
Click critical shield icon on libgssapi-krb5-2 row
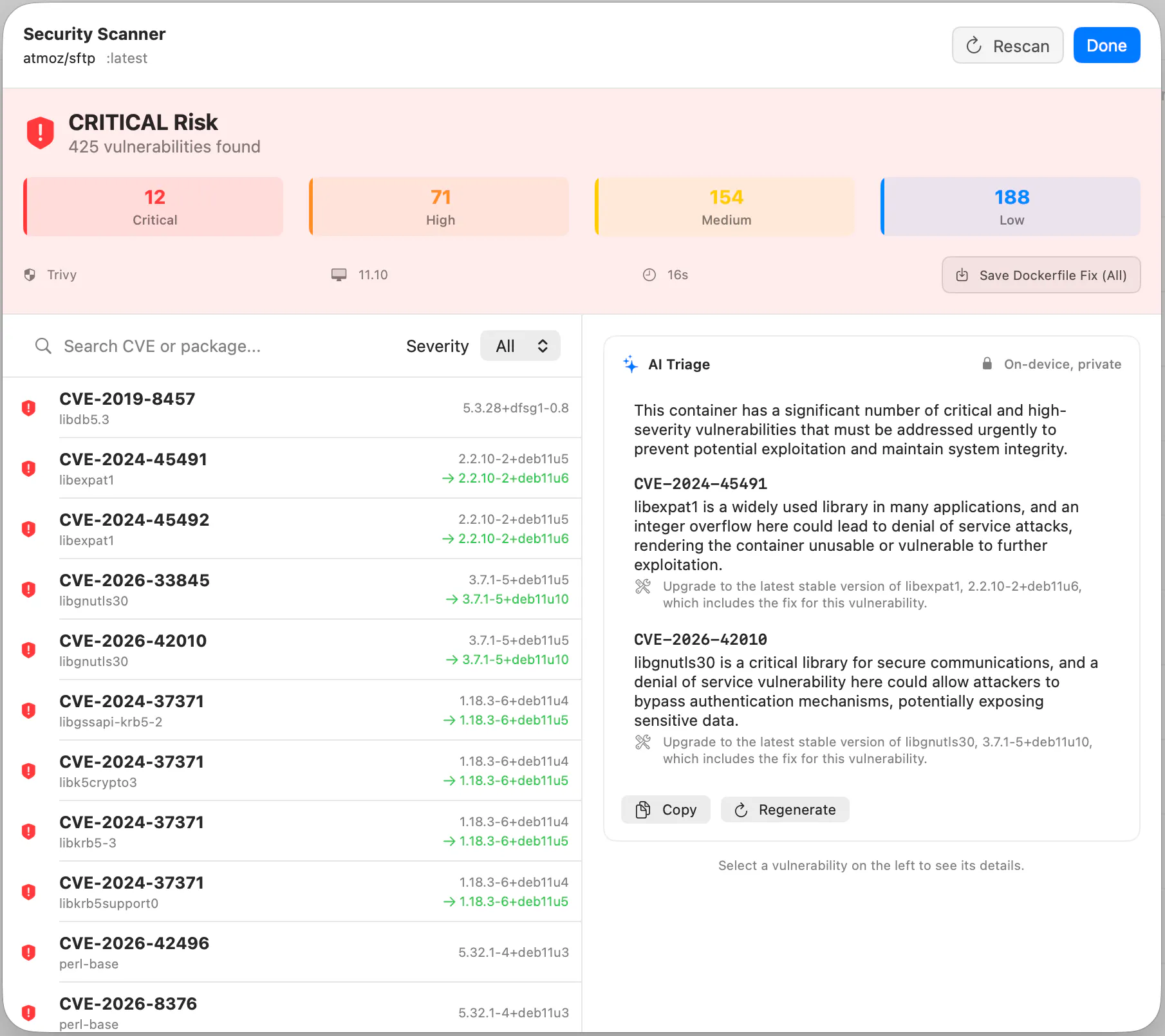28,710
